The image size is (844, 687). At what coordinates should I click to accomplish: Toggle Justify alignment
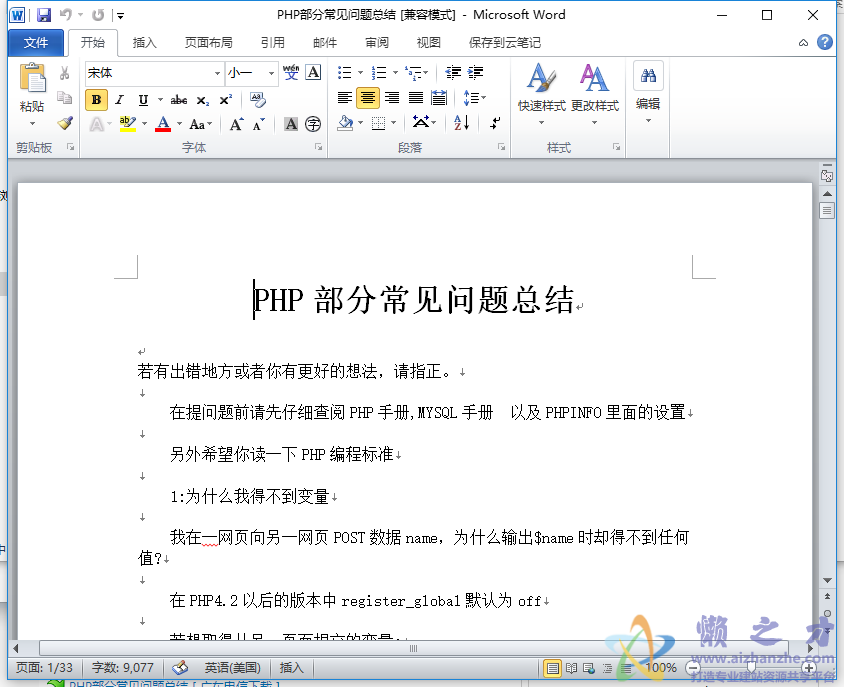[416, 98]
